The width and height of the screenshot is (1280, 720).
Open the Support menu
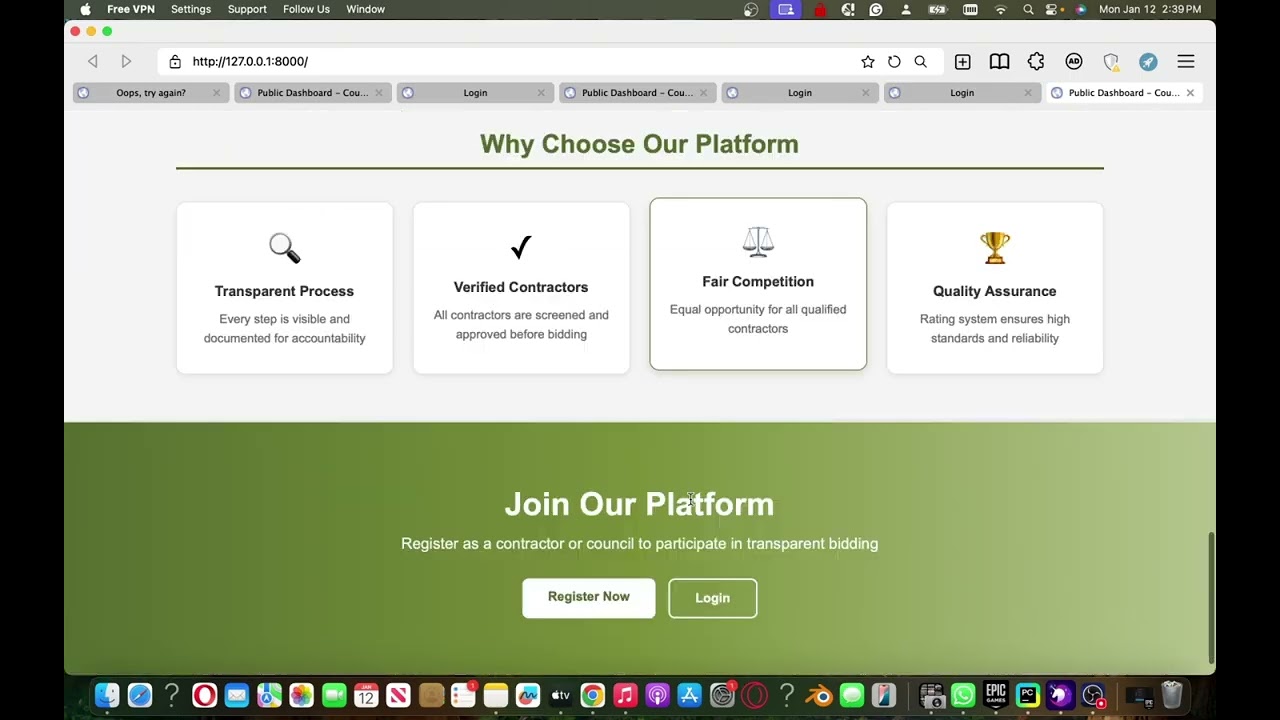click(247, 9)
